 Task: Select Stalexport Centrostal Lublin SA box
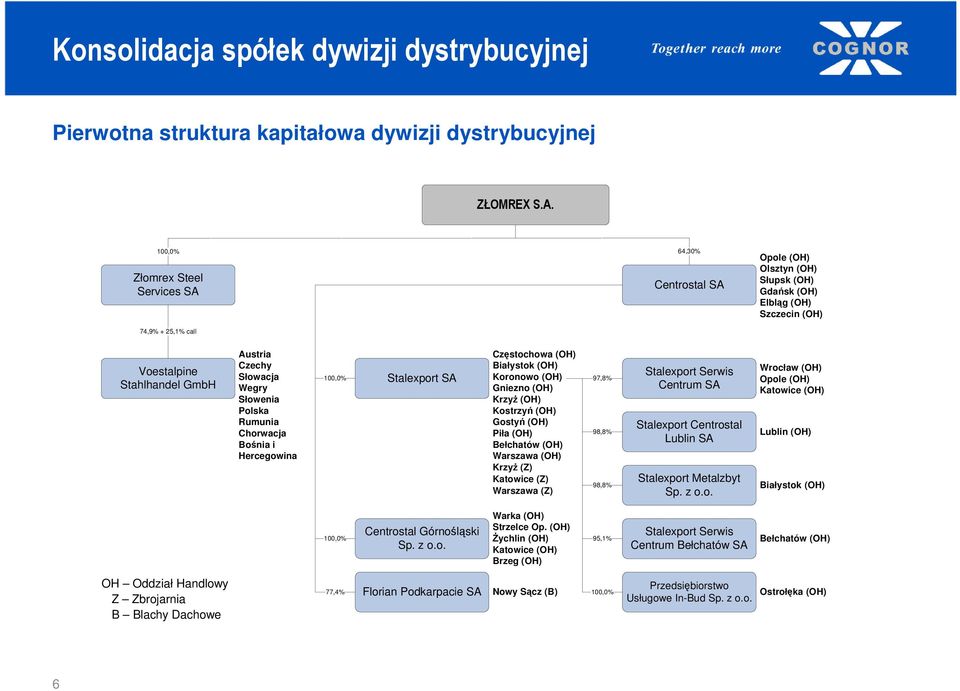[x=689, y=431]
